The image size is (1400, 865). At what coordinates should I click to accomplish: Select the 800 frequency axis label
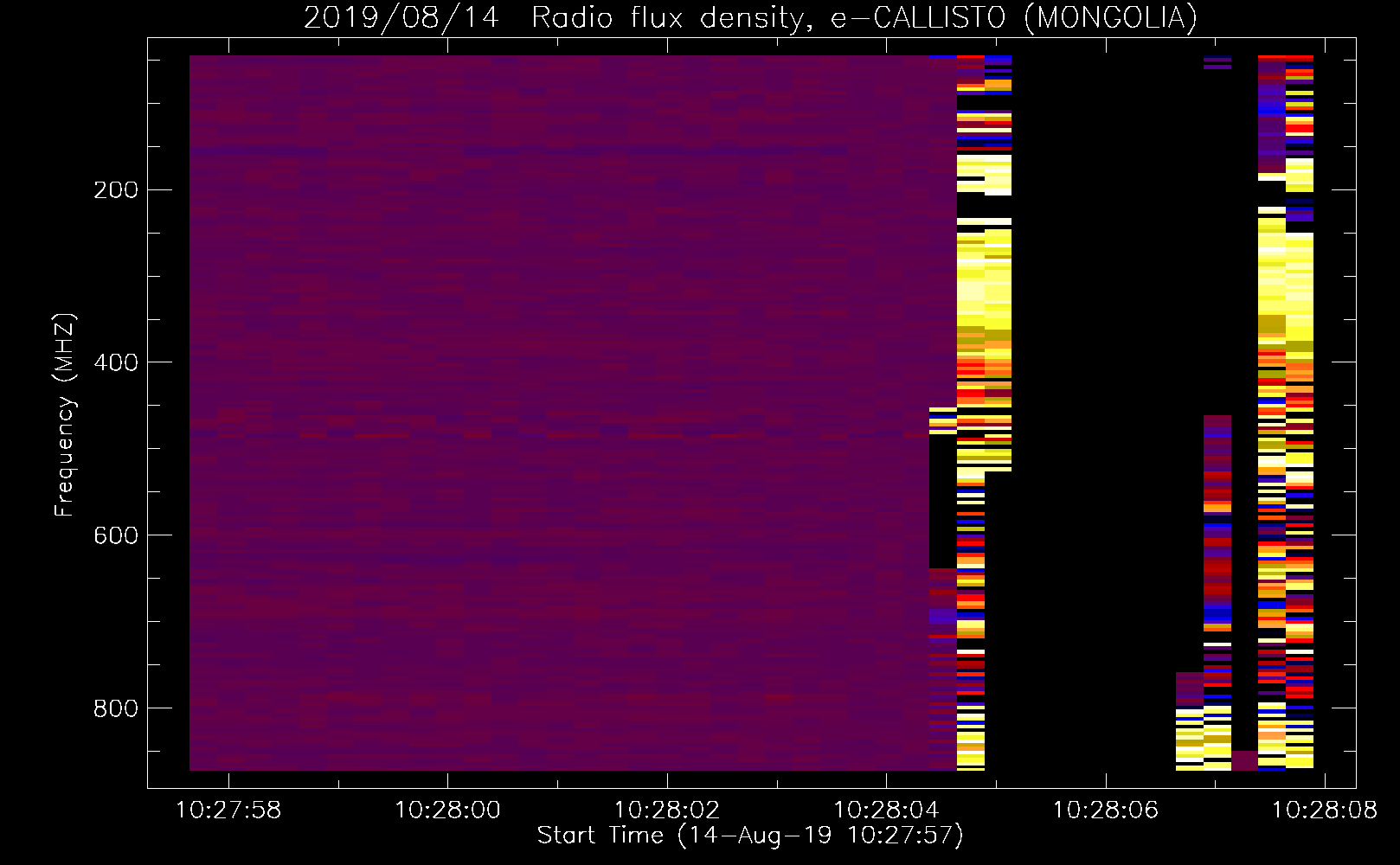(115, 709)
